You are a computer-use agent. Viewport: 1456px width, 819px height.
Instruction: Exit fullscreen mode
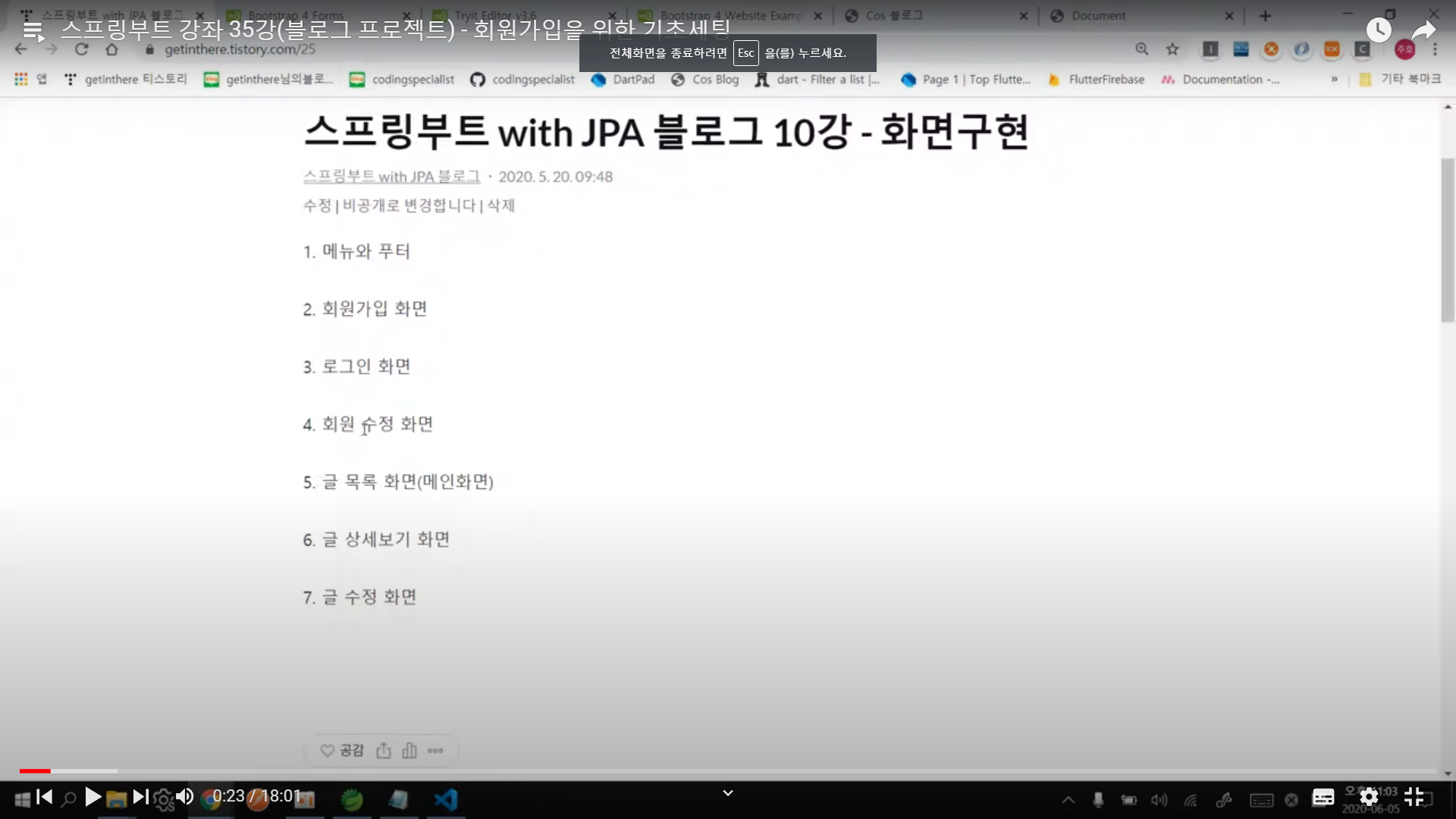(x=1414, y=797)
